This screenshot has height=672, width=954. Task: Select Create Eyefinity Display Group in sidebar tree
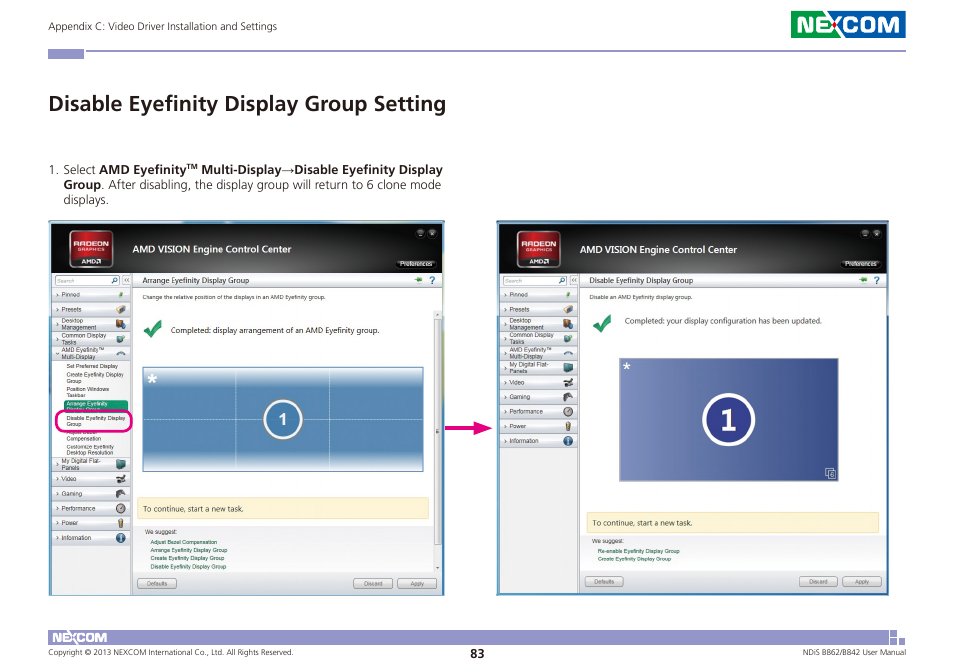[x=95, y=378]
